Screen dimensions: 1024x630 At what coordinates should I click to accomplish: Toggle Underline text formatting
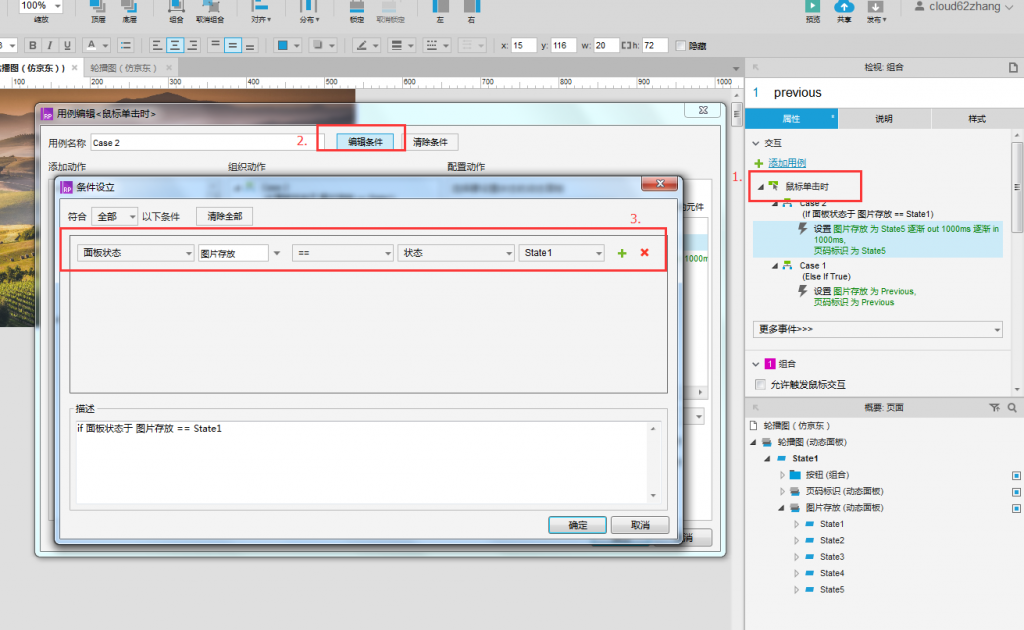point(67,45)
